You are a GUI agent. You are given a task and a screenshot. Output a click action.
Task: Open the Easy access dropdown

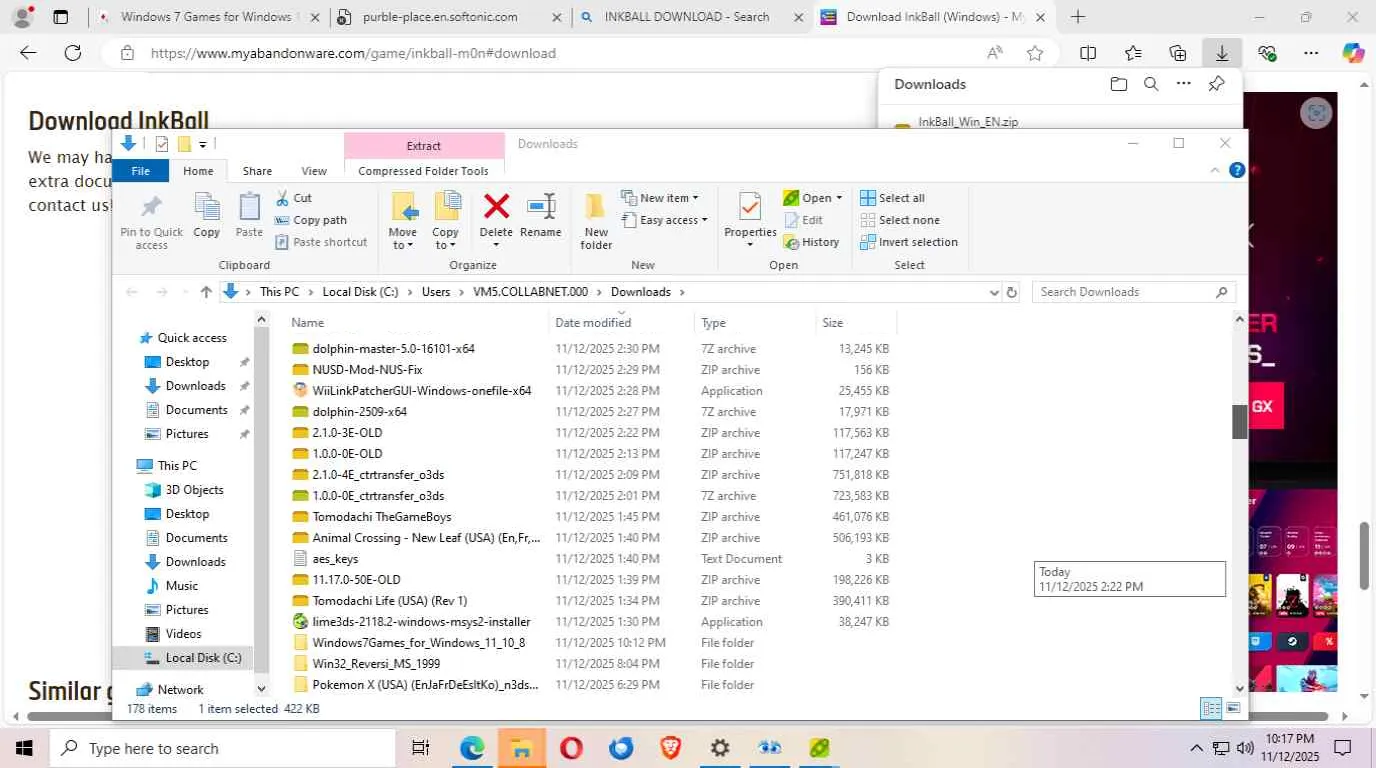click(x=664, y=220)
